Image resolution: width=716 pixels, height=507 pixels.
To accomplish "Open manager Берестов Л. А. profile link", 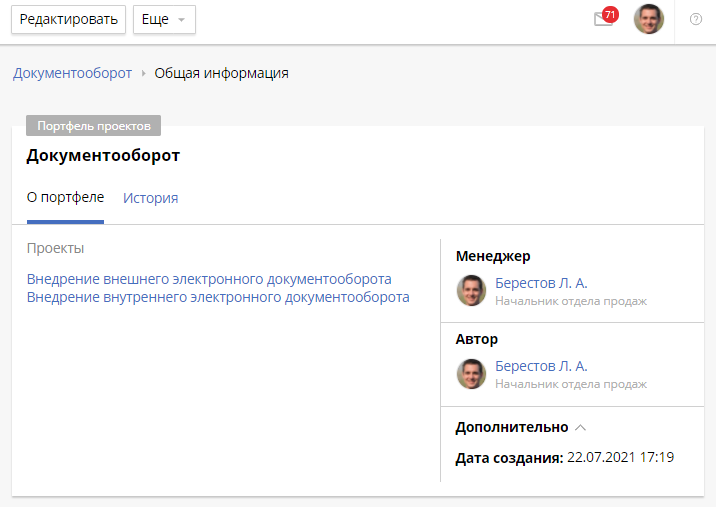I will pos(541,283).
